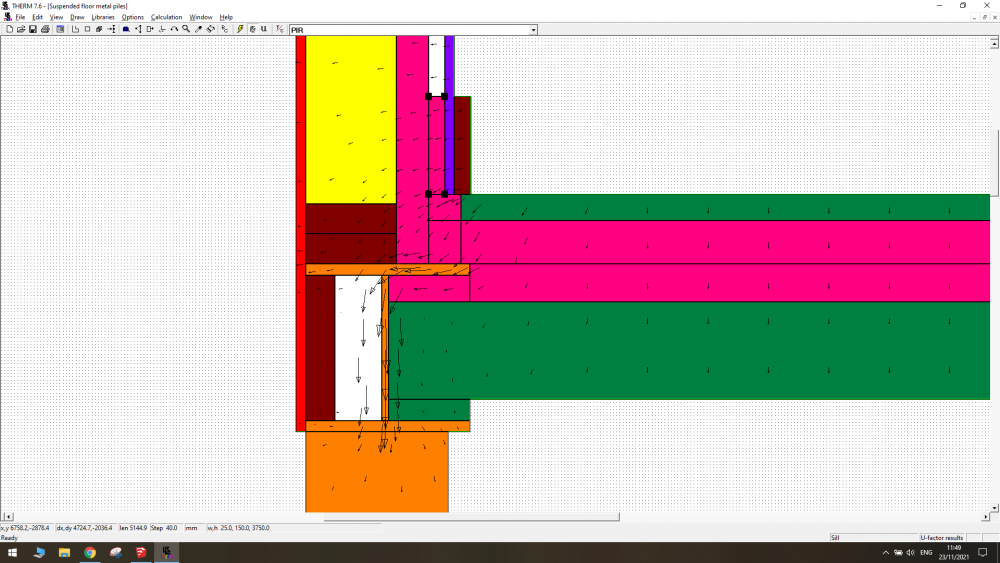Open the View menu
The width and height of the screenshot is (1000, 563).
point(56,17)
